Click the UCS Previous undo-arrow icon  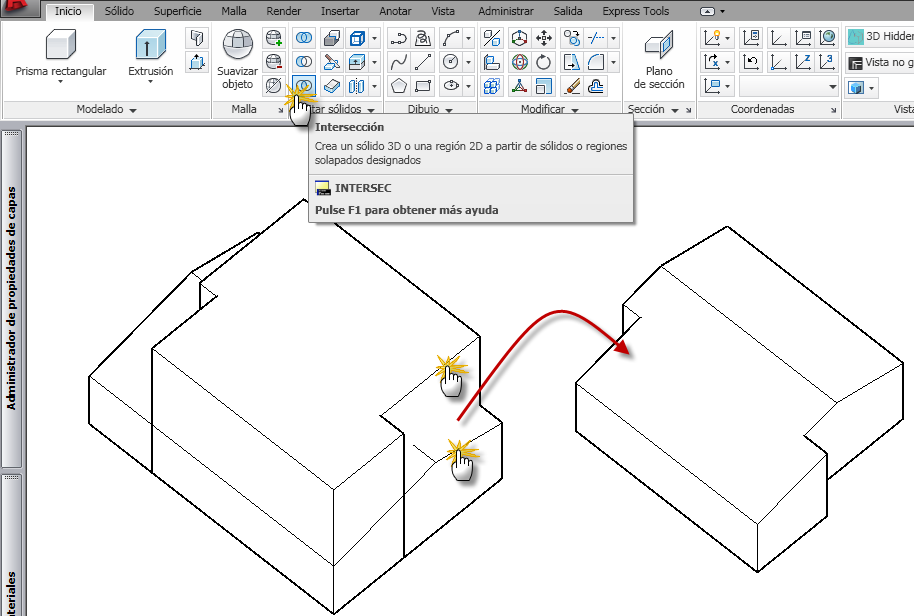751,62
